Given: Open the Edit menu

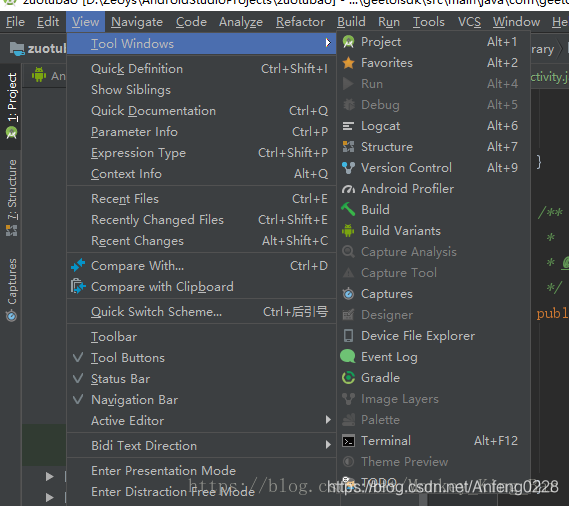Looking at the screenshot, I should [x=48, y=22].
